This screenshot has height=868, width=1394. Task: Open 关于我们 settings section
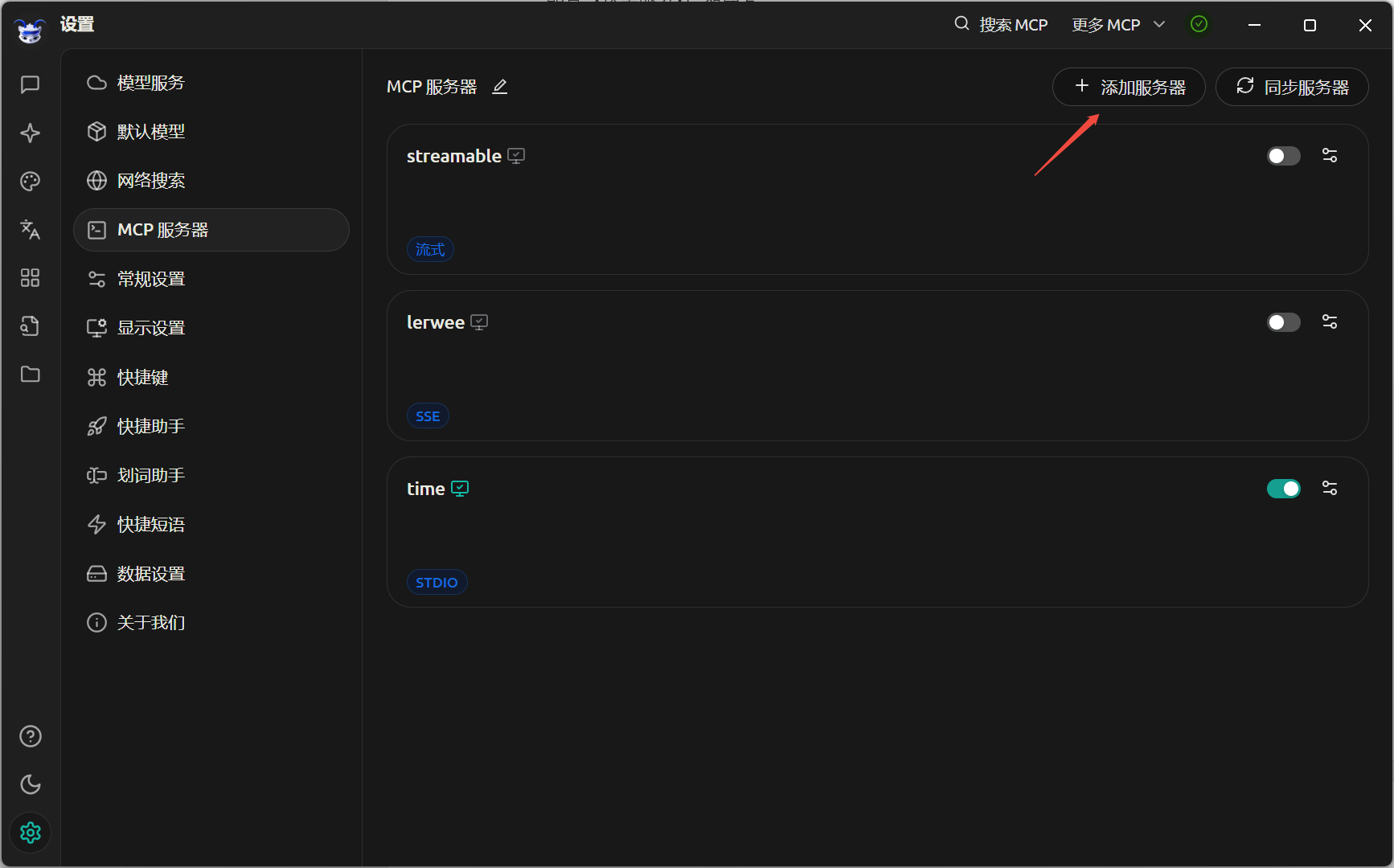pyautogui.click(x=211, y=622)
